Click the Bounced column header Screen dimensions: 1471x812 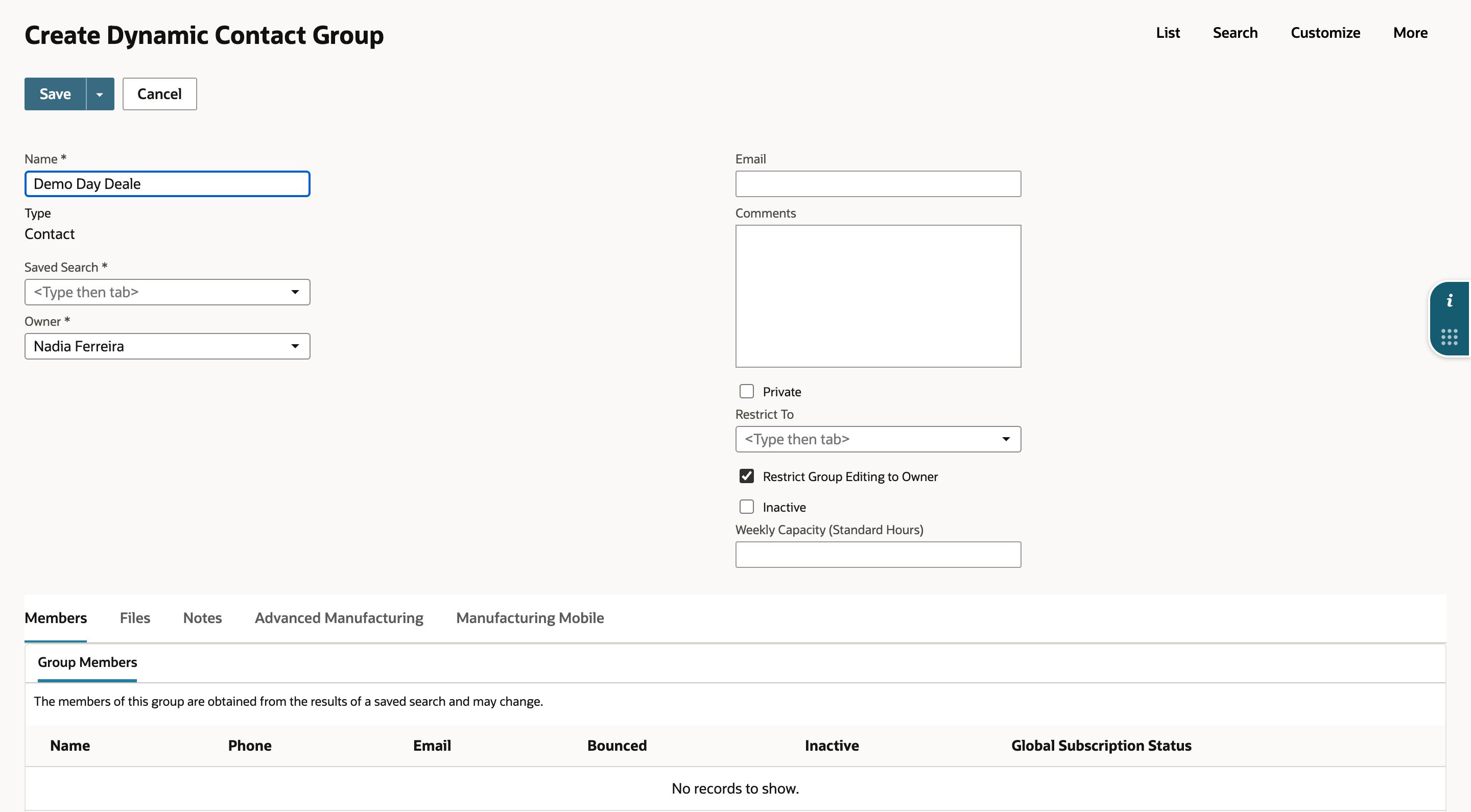point(616,746)
